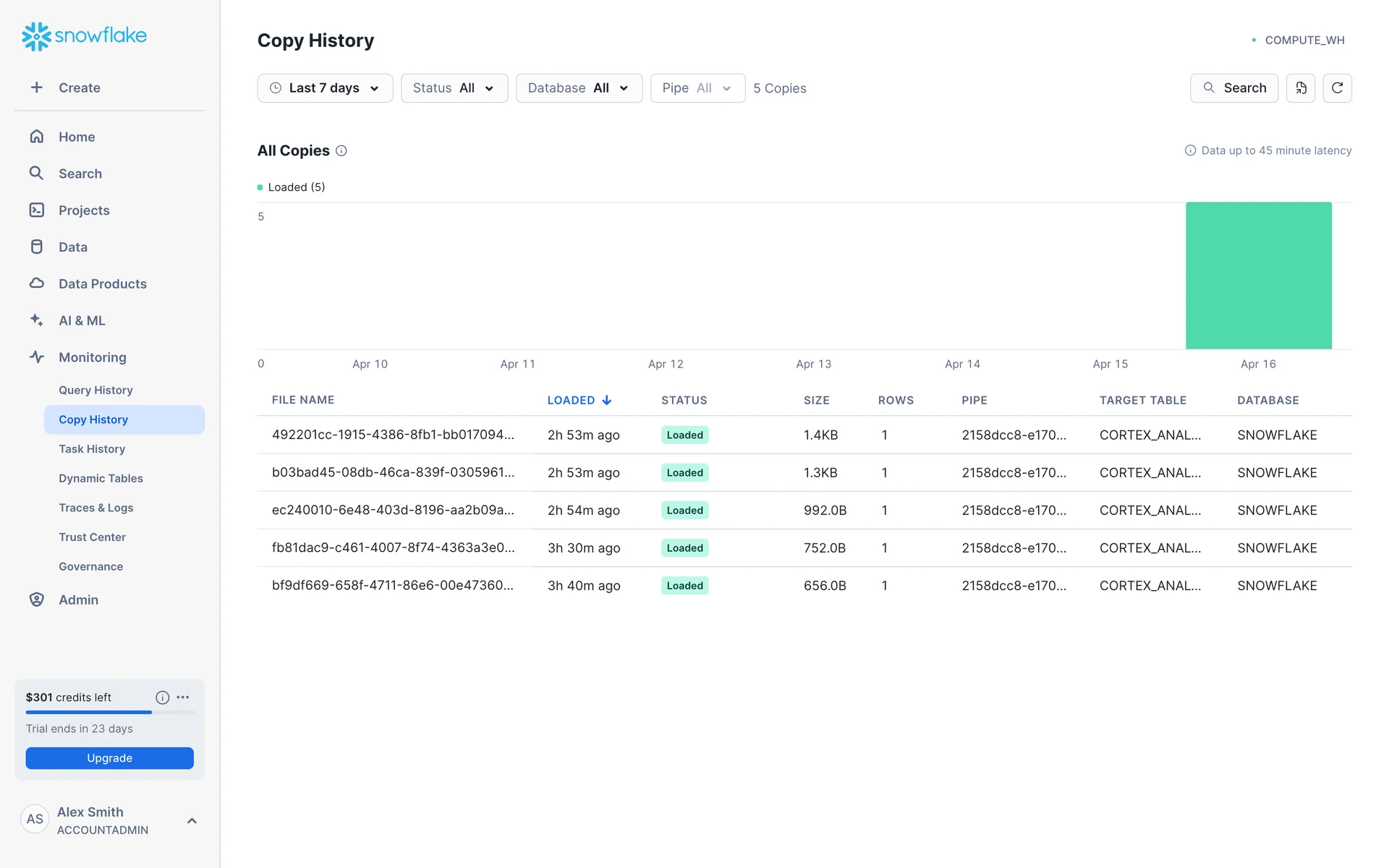Click the blue Upgrade button
Image resolution: width=1389 pixels, height=868 pixels.
[109, 758]
